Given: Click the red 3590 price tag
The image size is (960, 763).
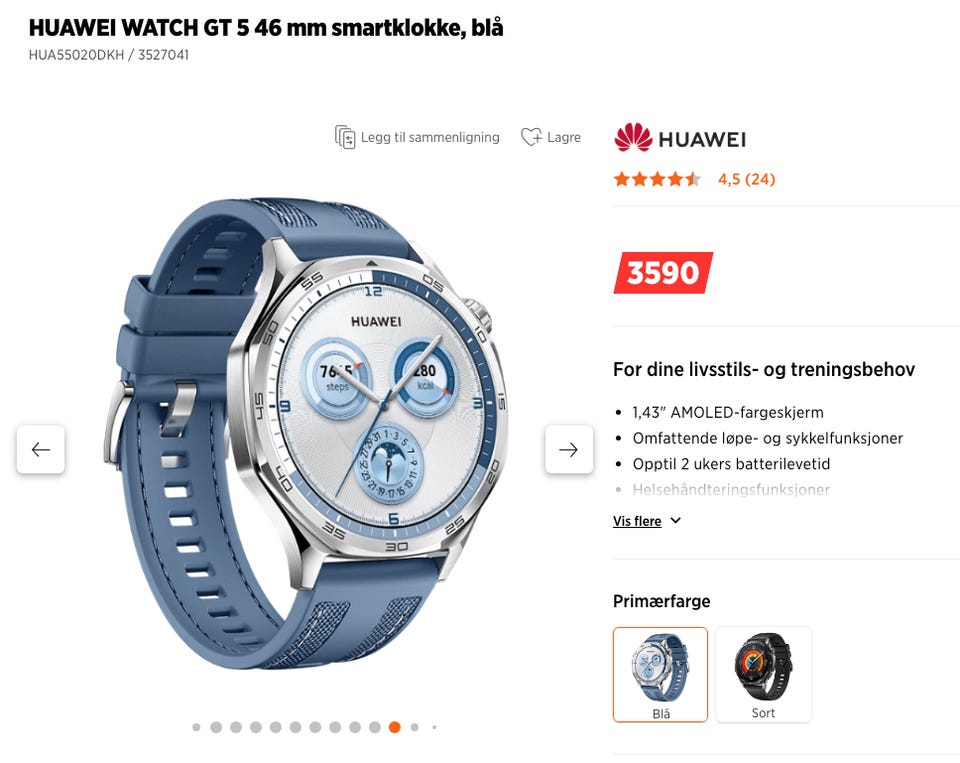Looking at the screenshot, I should click(663, 272).
